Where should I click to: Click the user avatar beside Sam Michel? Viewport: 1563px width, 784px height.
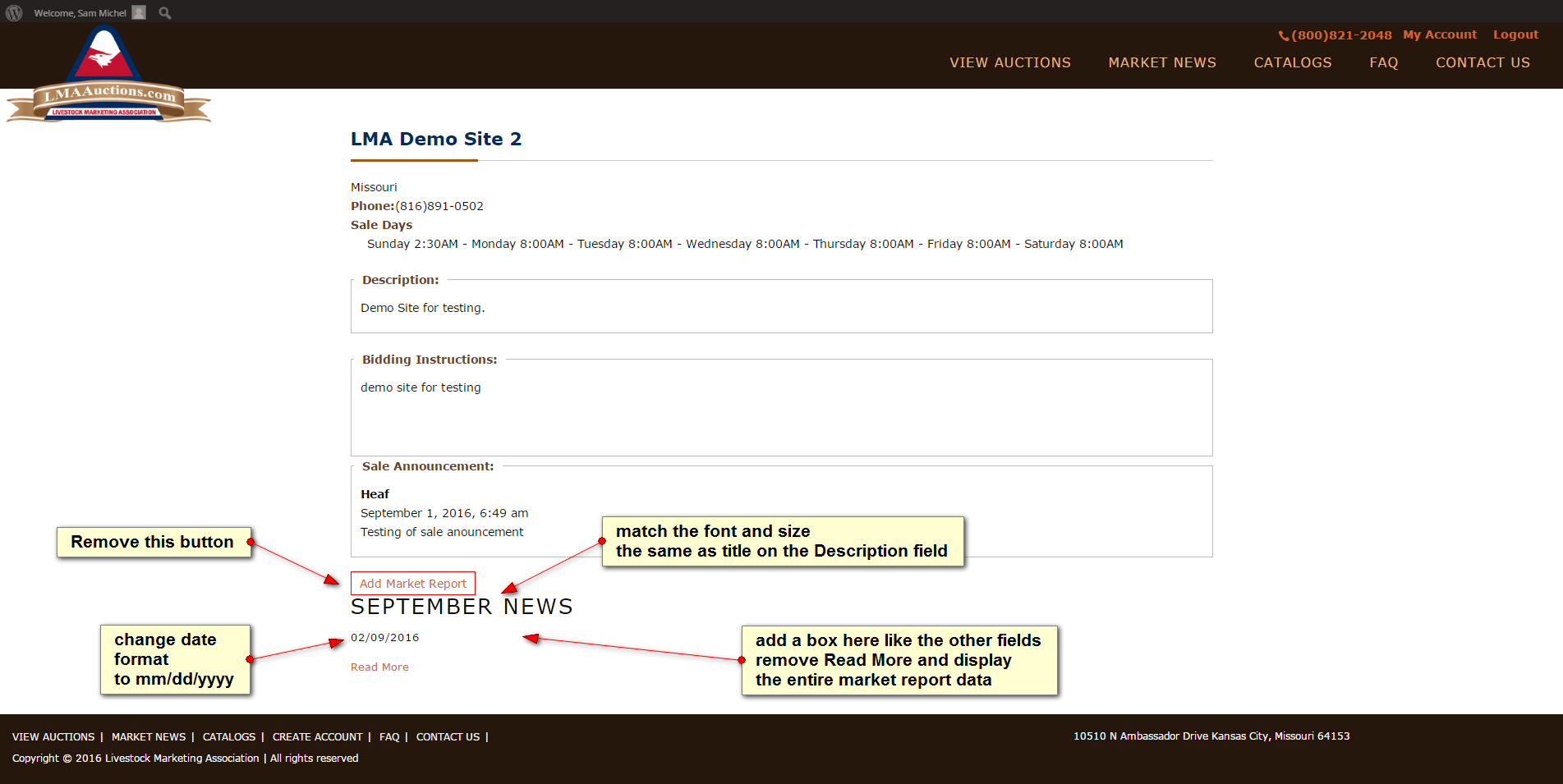coord(139,12)
